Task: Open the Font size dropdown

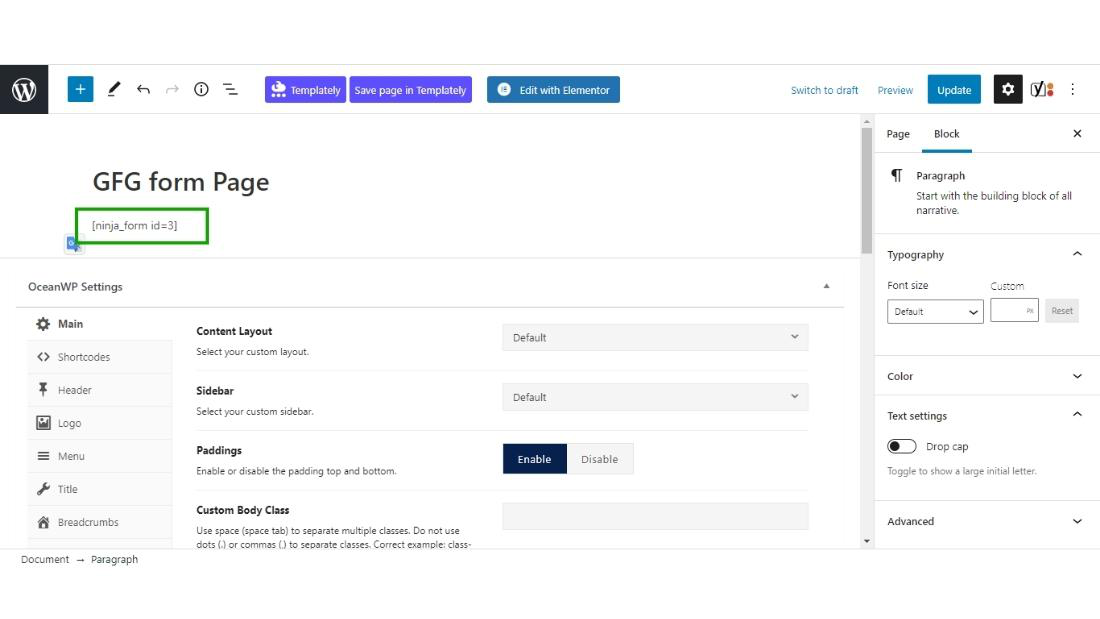Action: [x=935, y=312]
